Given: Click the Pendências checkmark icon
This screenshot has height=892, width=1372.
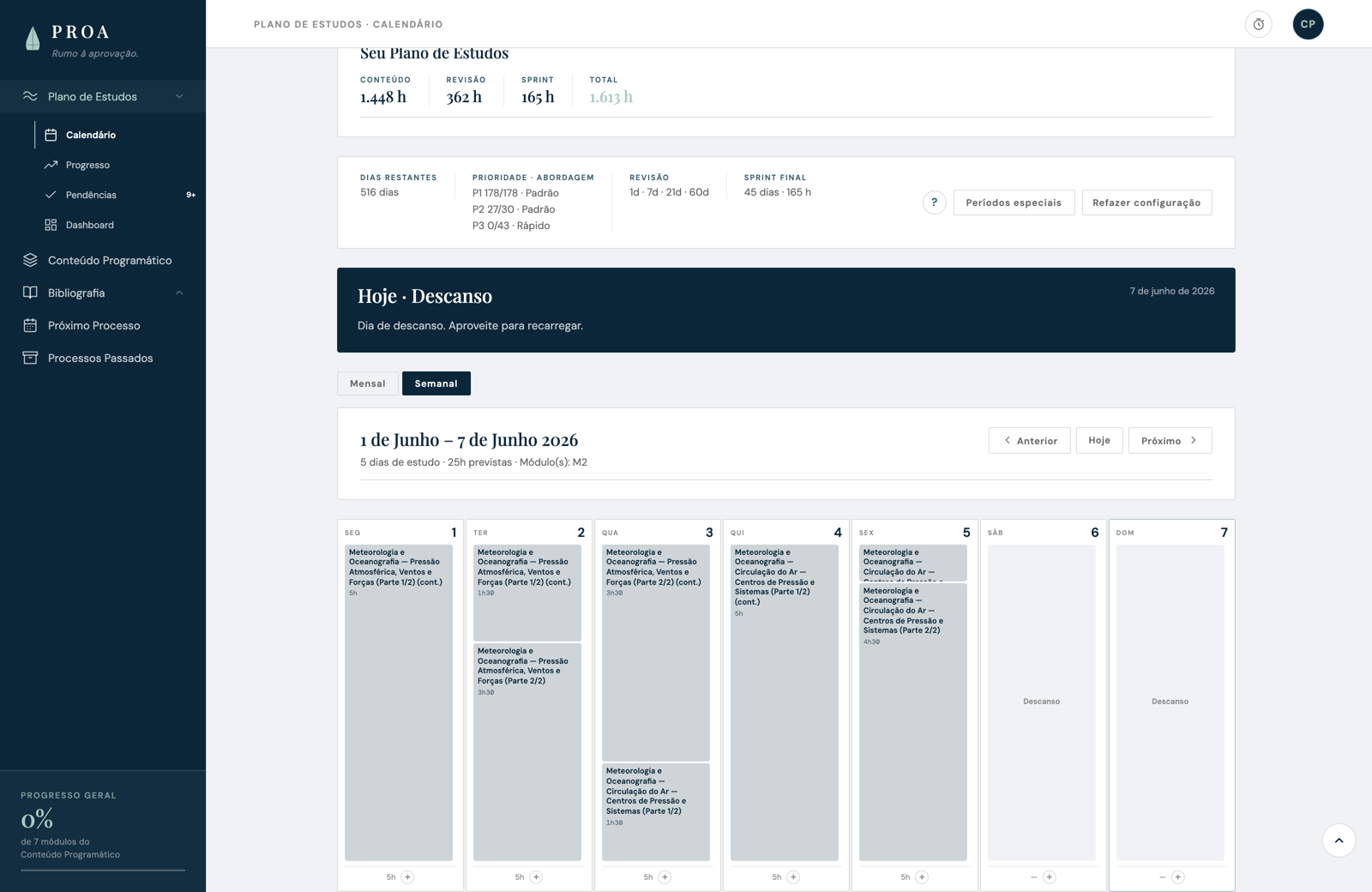Looking at the screenshot, I should click(51, 195).
